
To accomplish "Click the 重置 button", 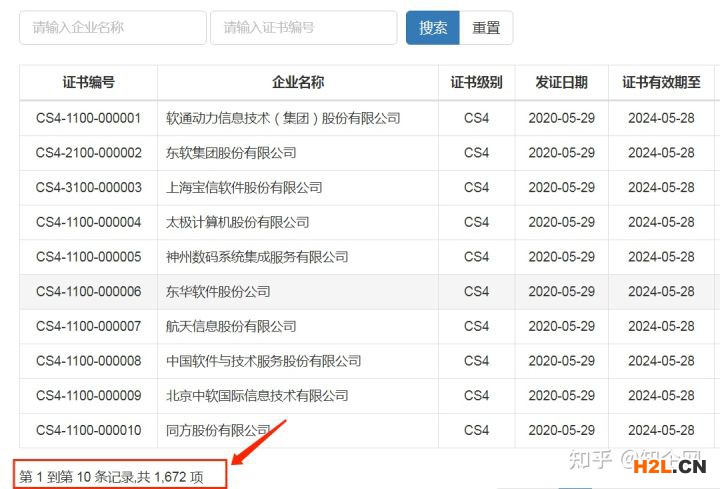I will [486, 28].
